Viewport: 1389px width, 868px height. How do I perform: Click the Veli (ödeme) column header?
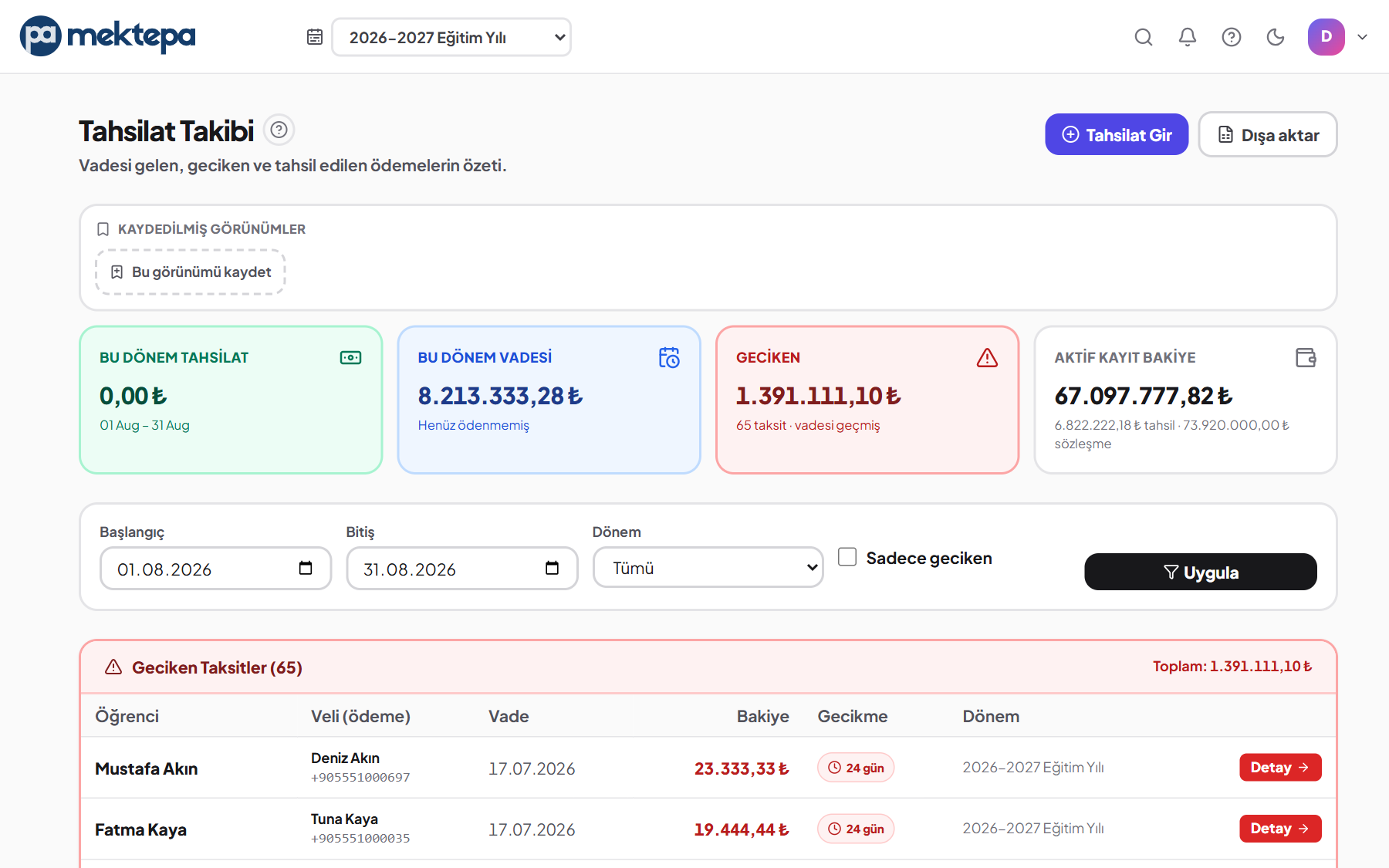point(360,716)
